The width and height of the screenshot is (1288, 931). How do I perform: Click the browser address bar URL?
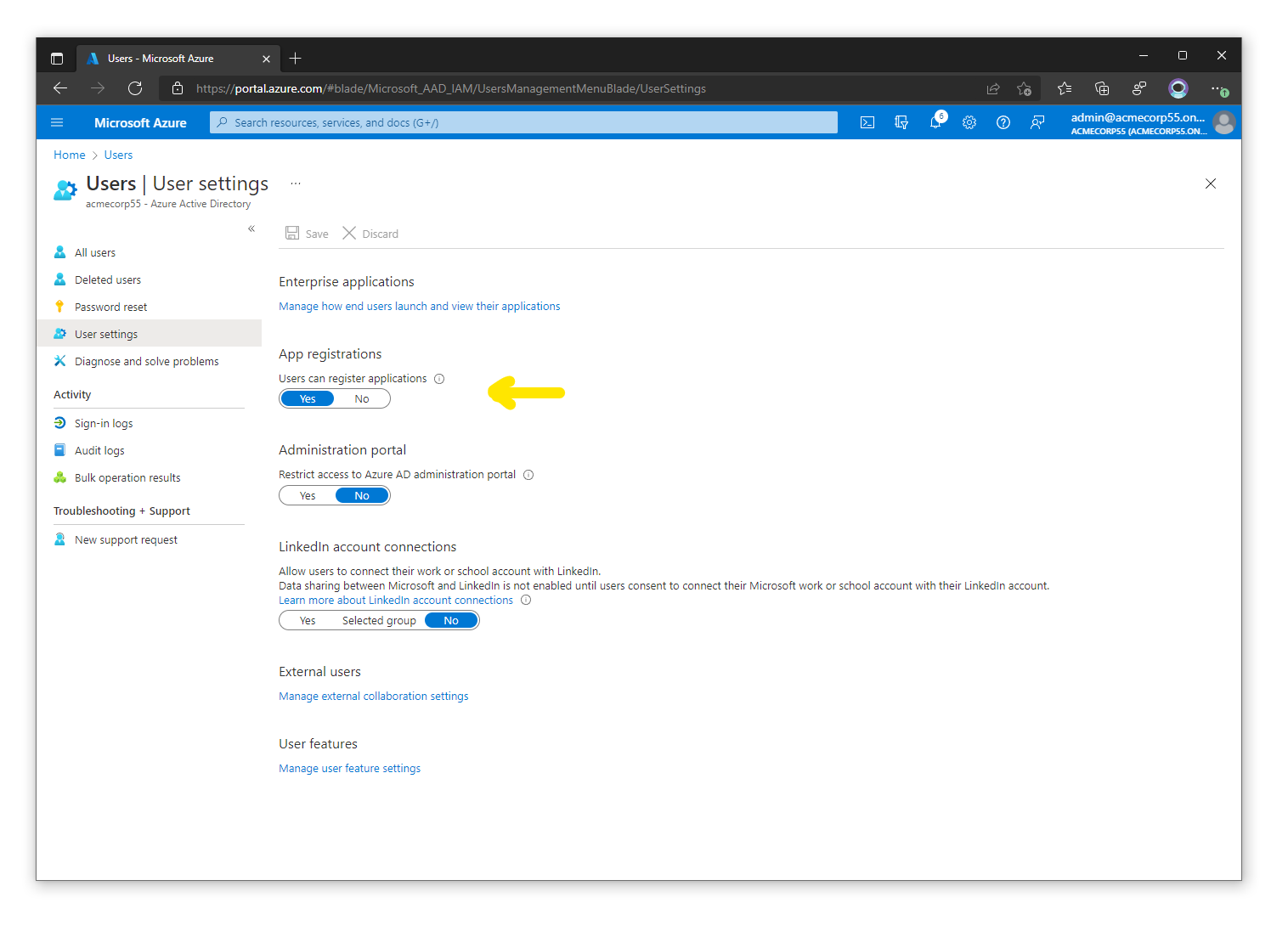(450, 88)
